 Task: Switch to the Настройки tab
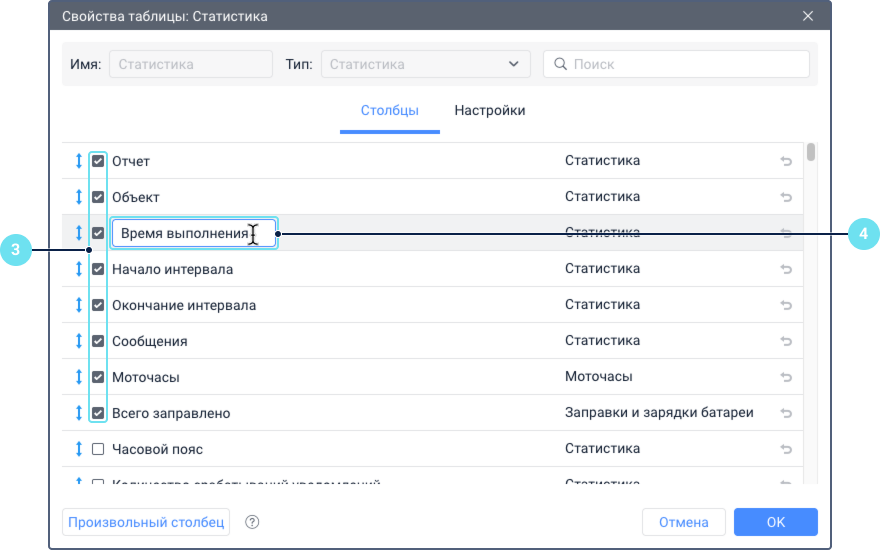[490, 111]
